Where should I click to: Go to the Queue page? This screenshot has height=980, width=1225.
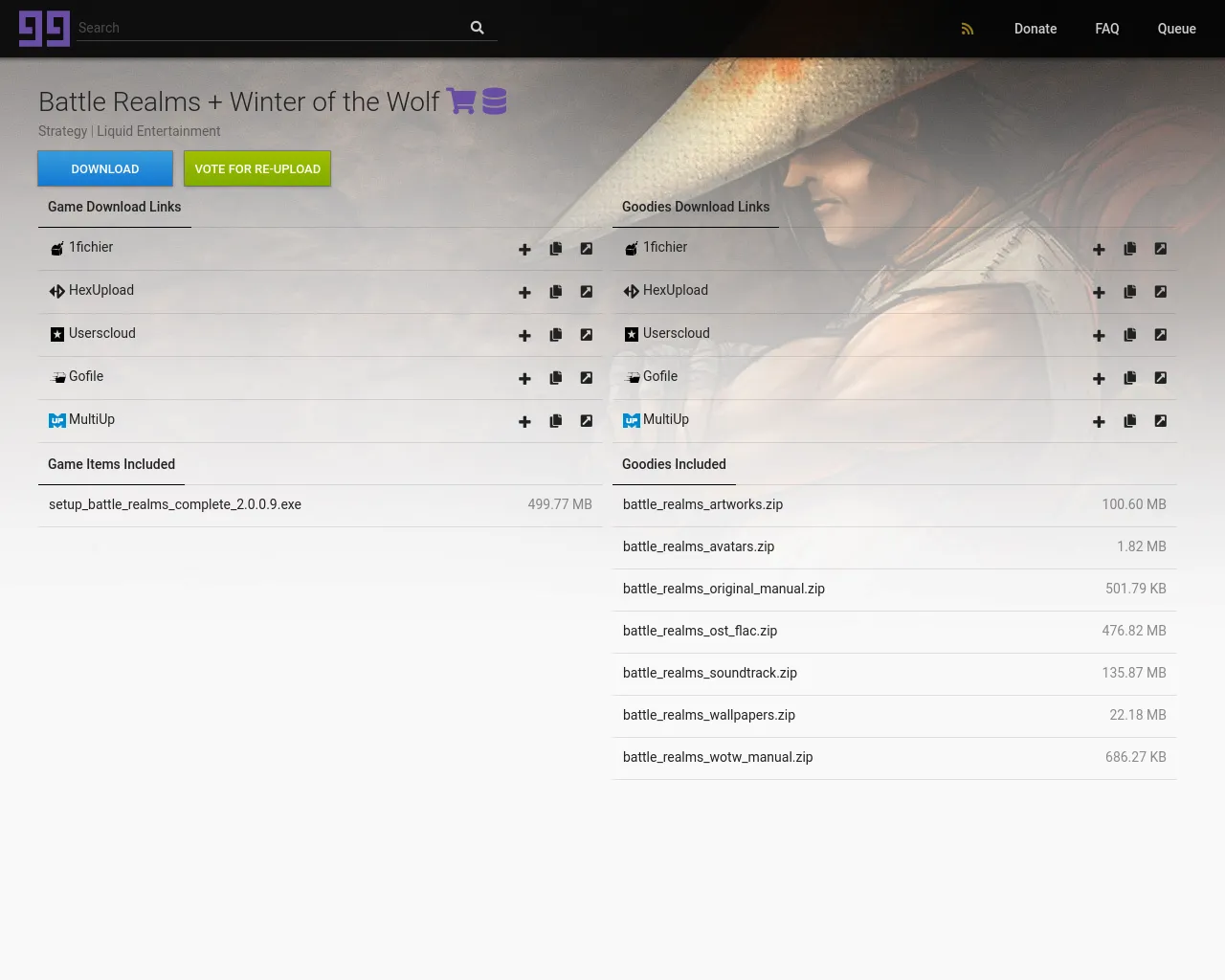(x=1176, y=29)
